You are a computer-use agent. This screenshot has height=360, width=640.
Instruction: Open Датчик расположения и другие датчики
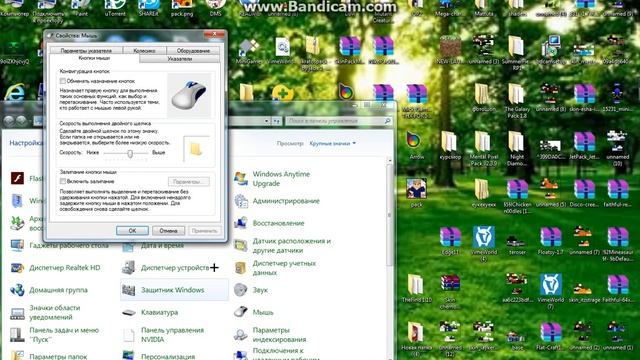point(283,245)
